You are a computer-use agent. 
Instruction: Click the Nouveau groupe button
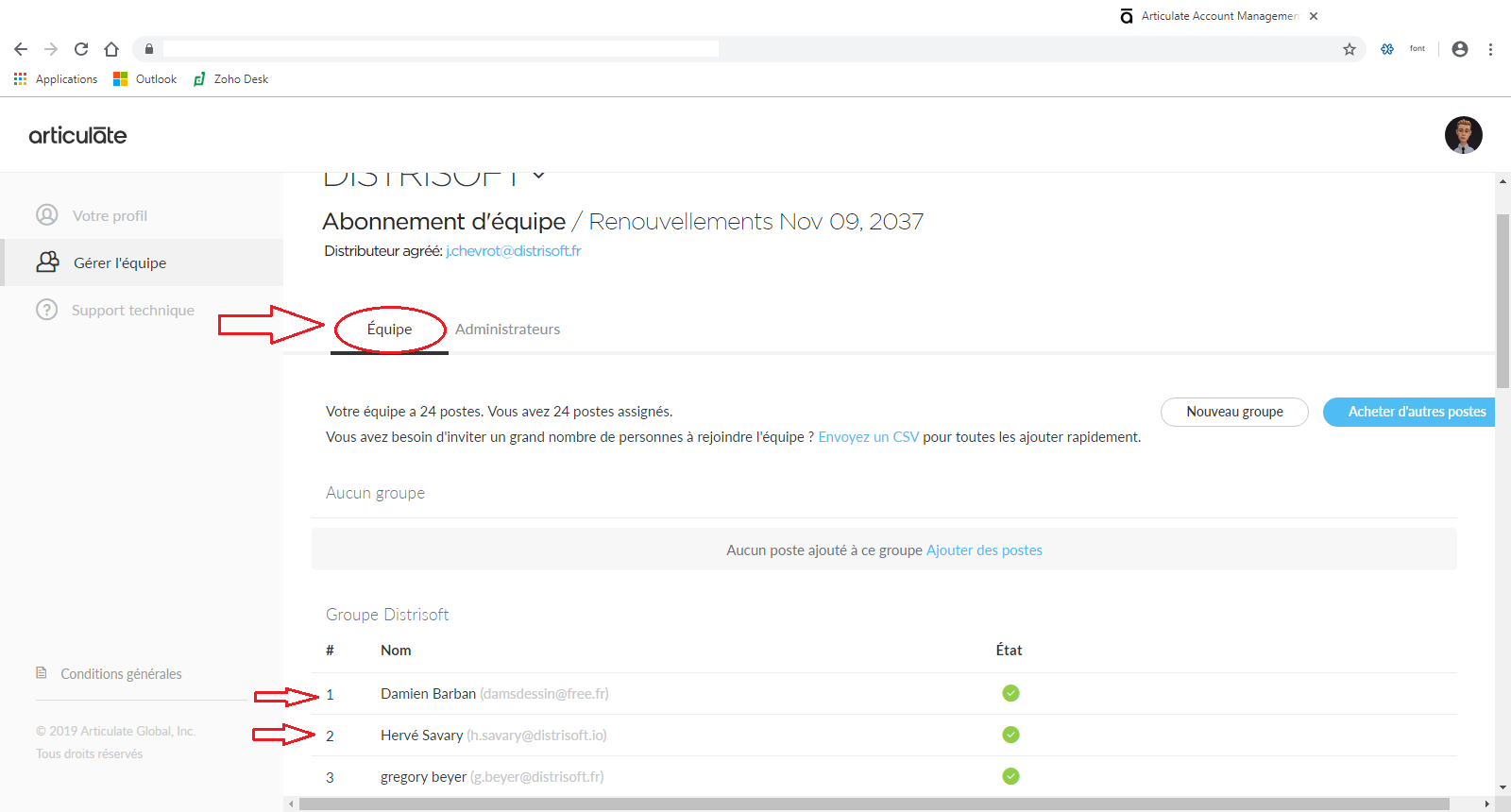(1234, 412)
